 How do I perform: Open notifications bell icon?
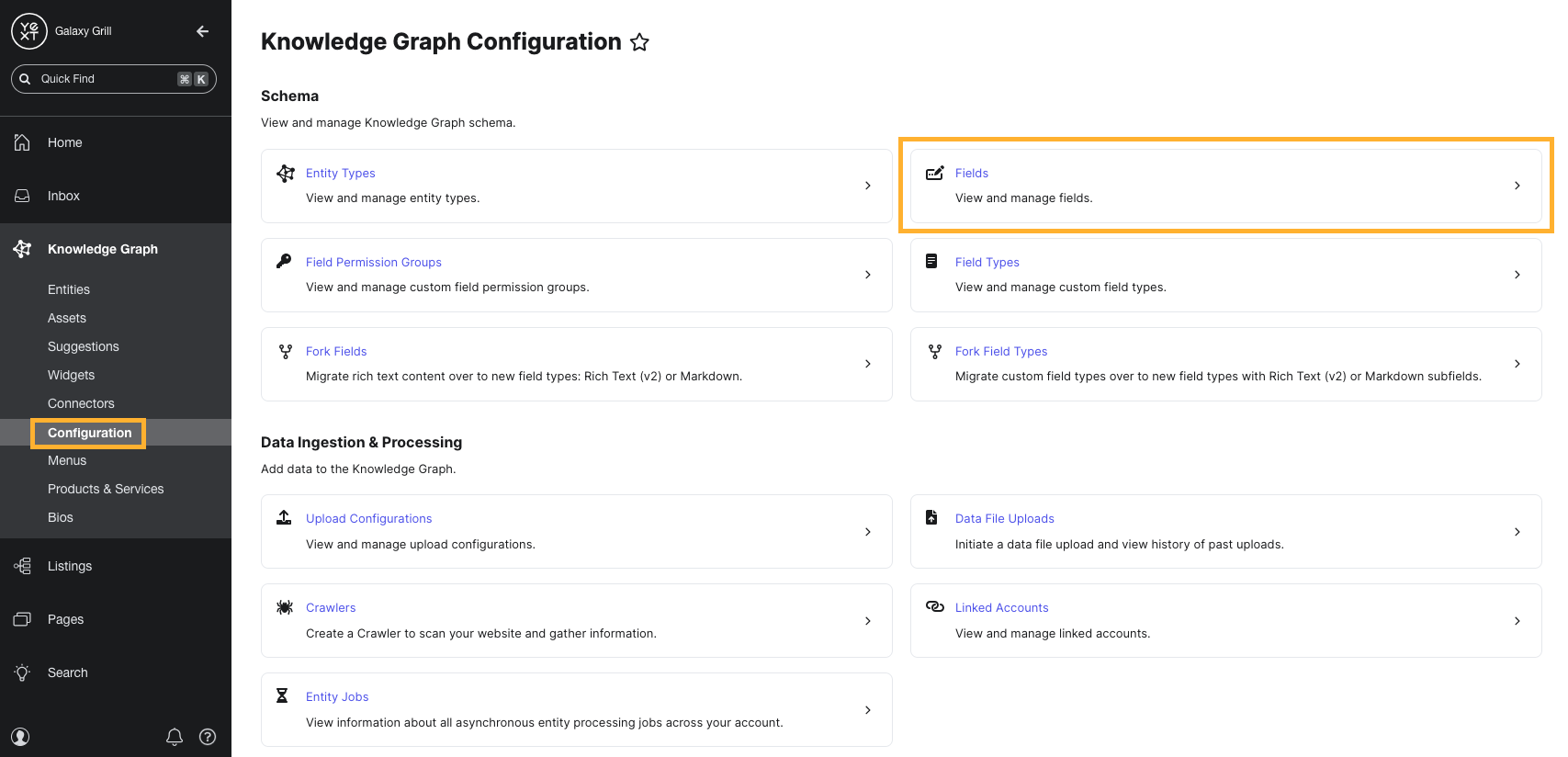pos(175,737)
